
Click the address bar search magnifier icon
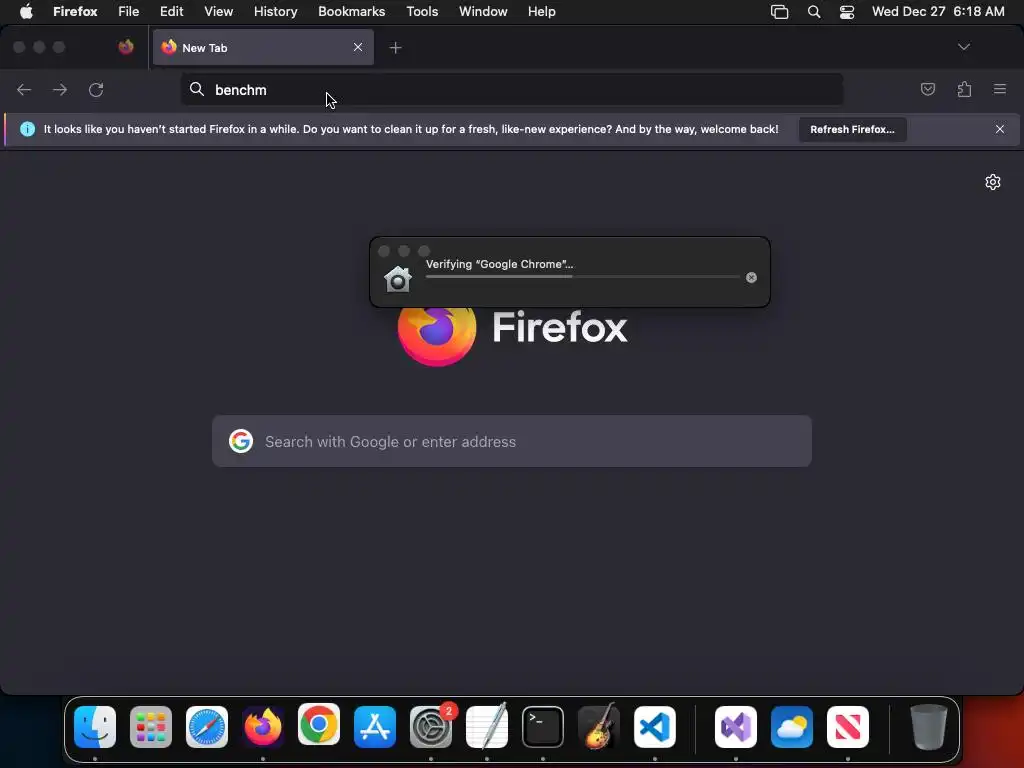pos(197,89)
